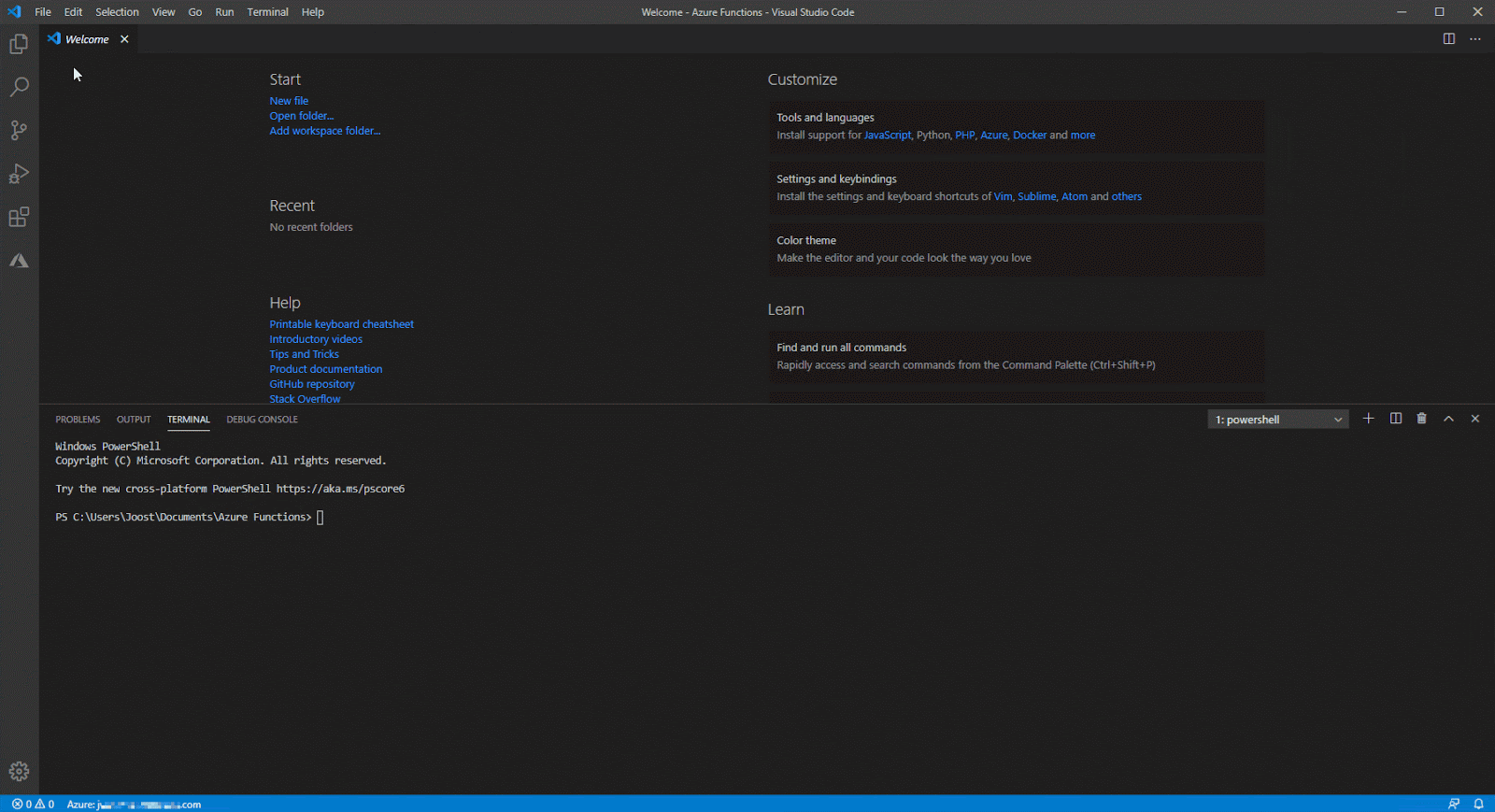Click the 'more' languages link

[1083, 135]
